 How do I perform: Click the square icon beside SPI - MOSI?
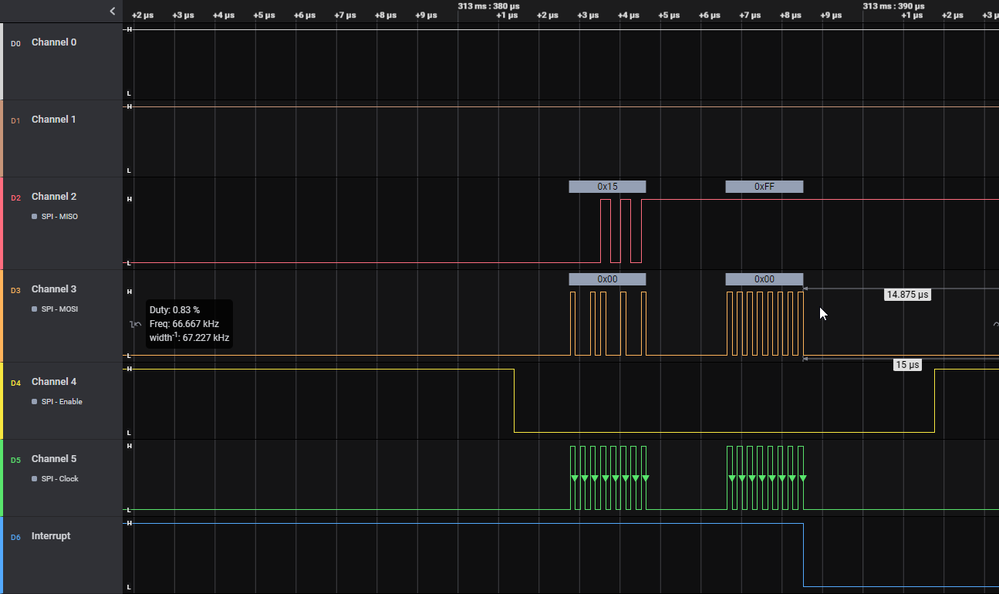pos(34,309)
